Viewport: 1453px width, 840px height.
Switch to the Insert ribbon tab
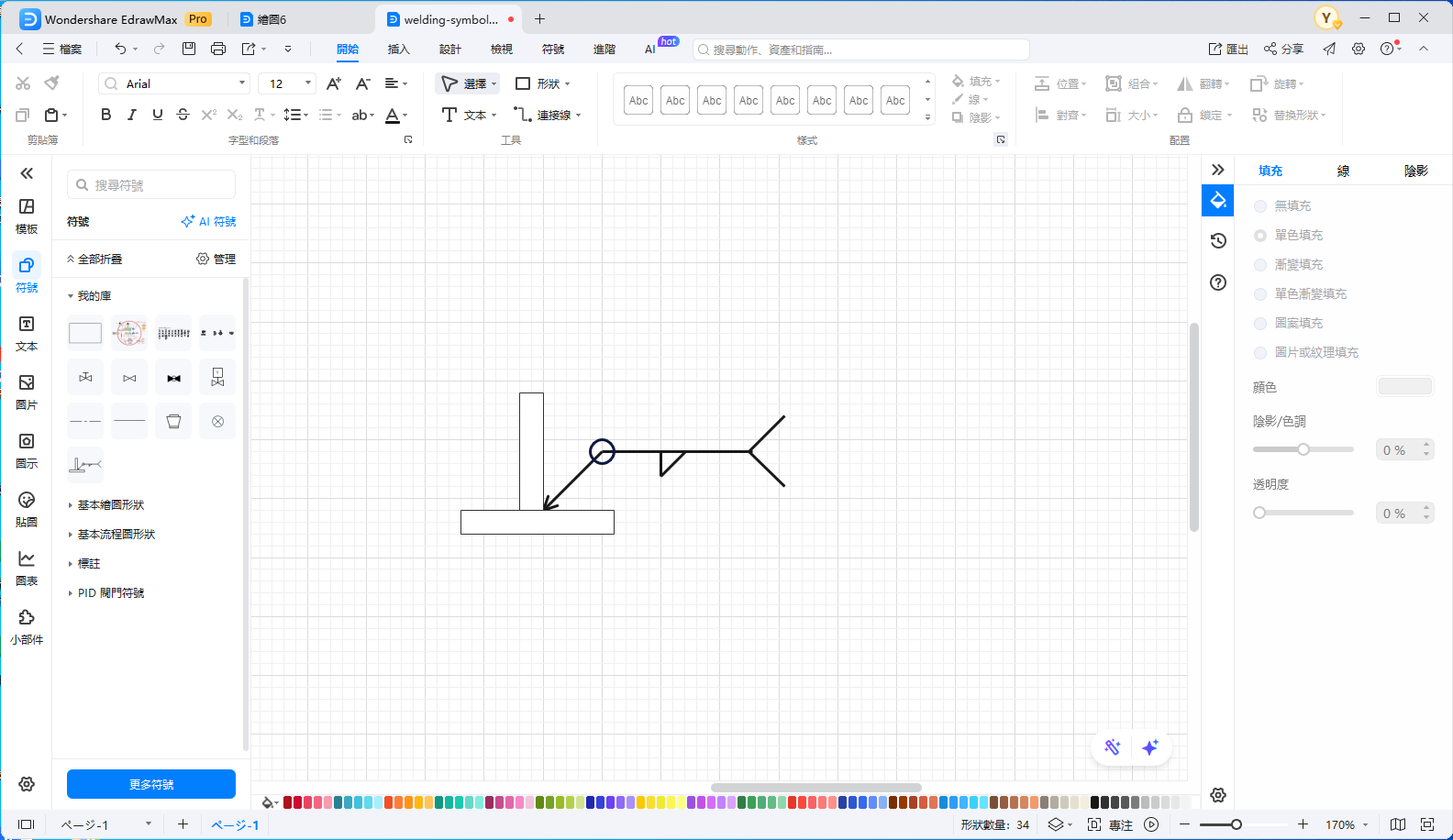398,50
